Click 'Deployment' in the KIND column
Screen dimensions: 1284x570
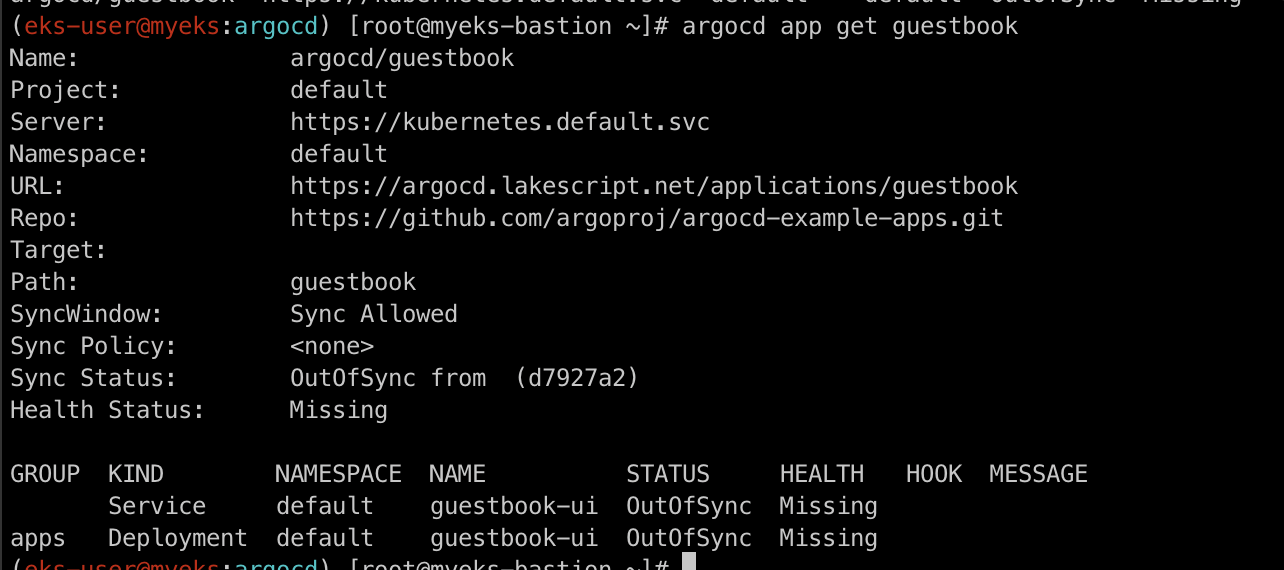click(x=178, y=538)
